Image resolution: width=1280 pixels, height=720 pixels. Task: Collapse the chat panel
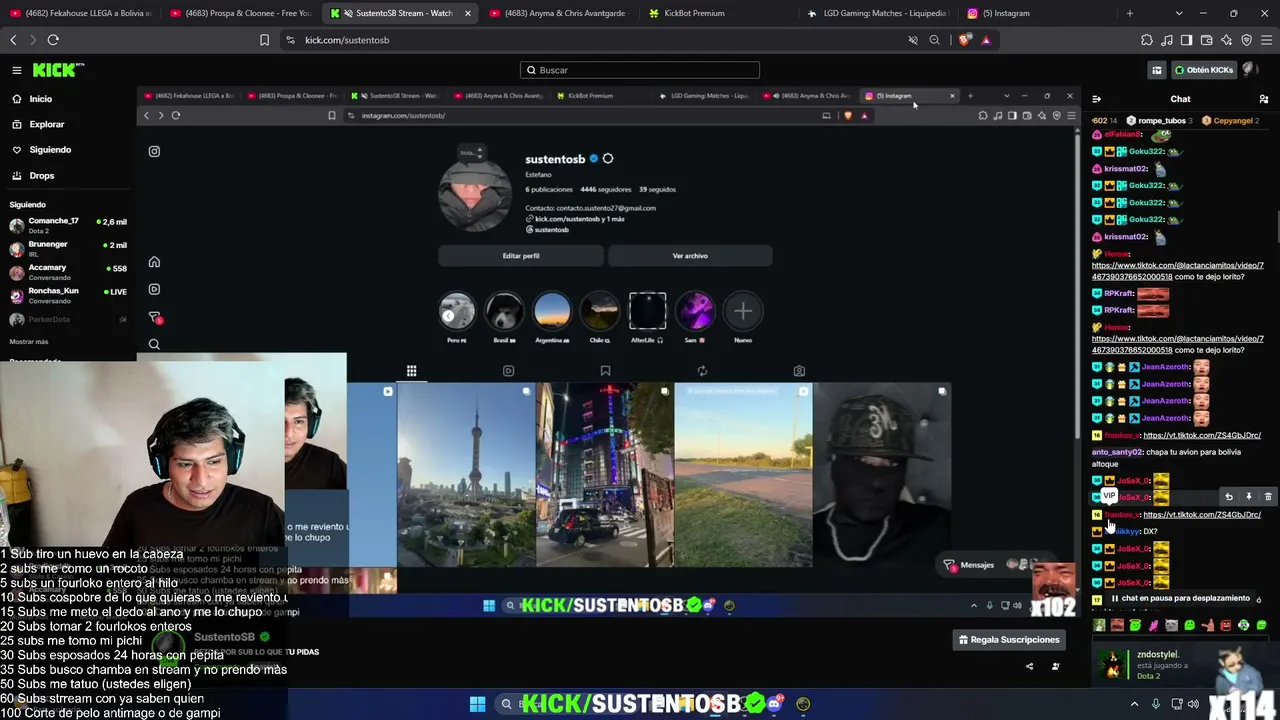[x=1097, y=99]
